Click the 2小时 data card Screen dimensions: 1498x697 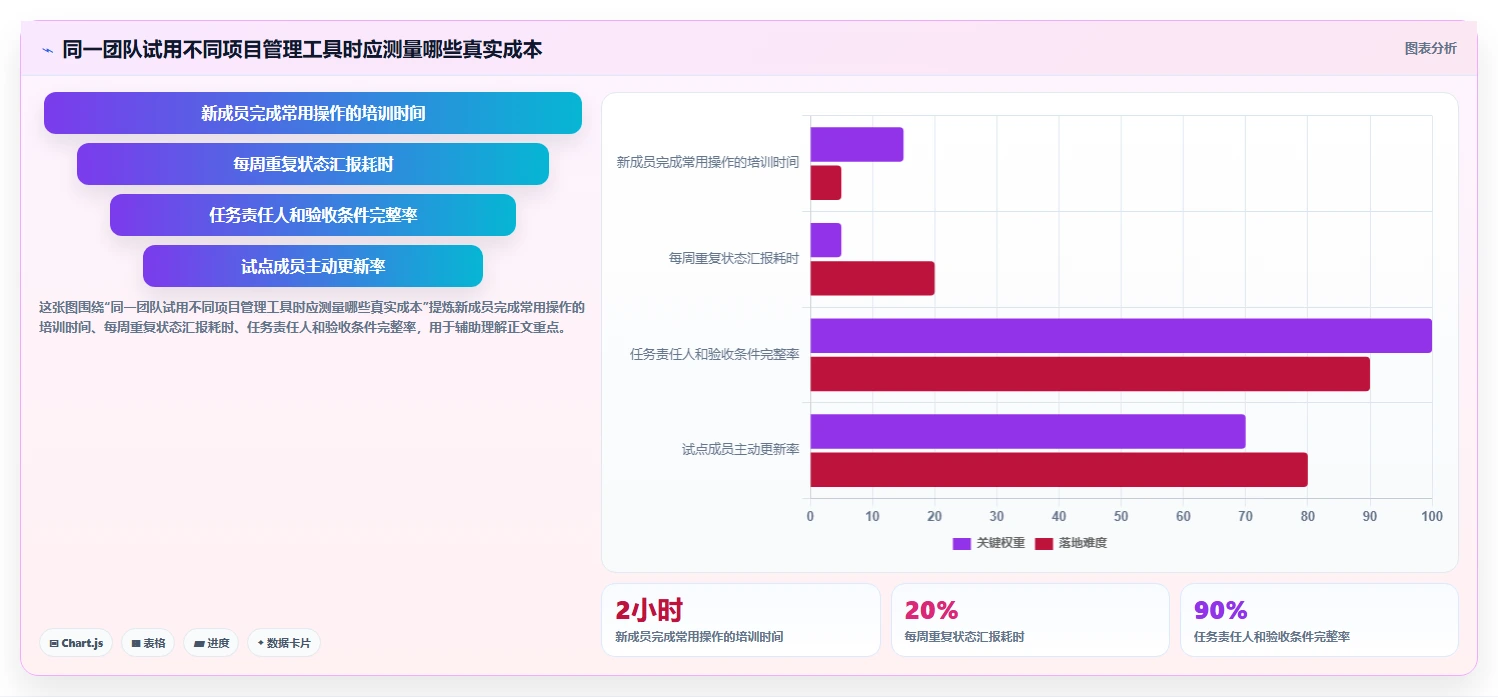[741, 620]
